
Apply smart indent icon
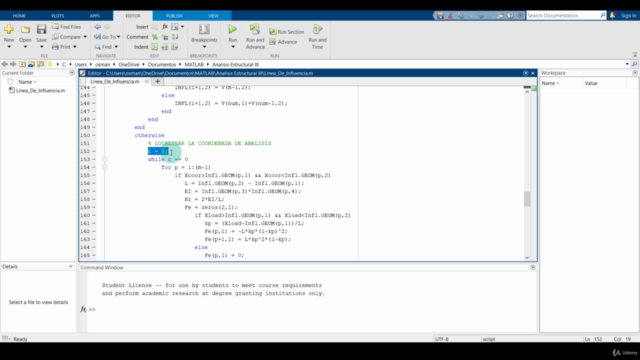[x=155, y=47]
